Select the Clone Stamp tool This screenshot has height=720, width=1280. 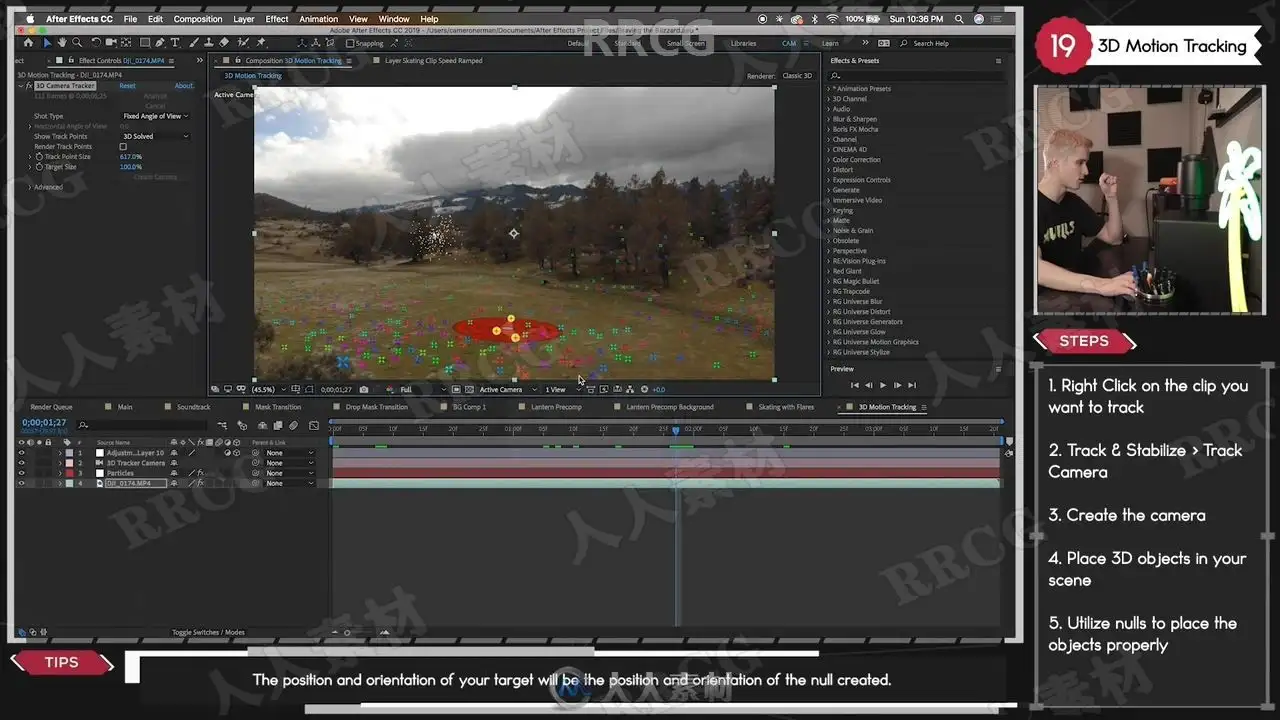[x=208, y=43]
